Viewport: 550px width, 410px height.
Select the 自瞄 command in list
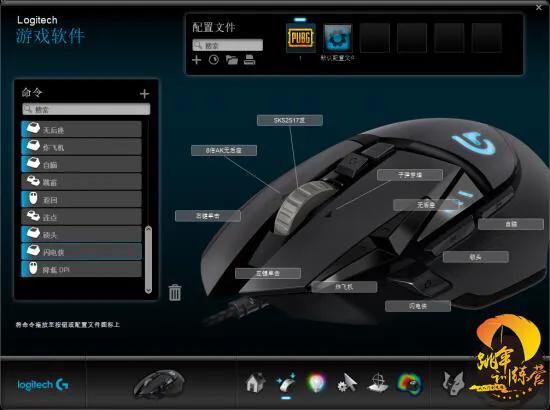tap(81, 164)
